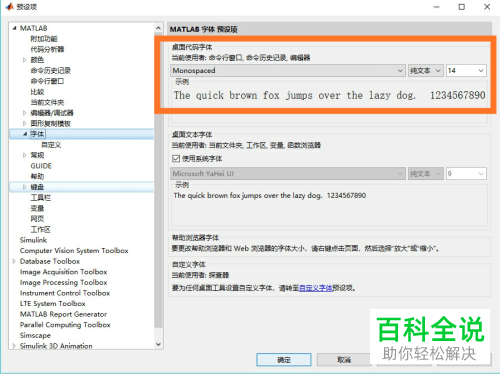Click the preferences tree scrollbar thumb

pyautogui.click(x=158, y=180)
